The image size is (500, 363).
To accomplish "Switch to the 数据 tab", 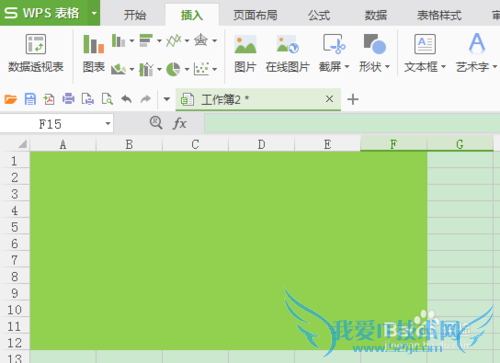I will pyautogui.click(x=376, y=15).
